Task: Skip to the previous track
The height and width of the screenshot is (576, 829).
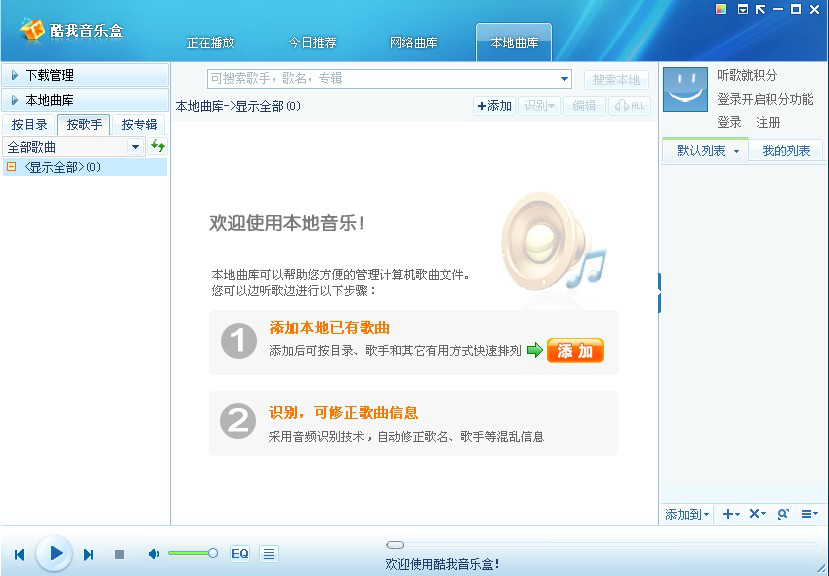Action: [x=20, y=554]
